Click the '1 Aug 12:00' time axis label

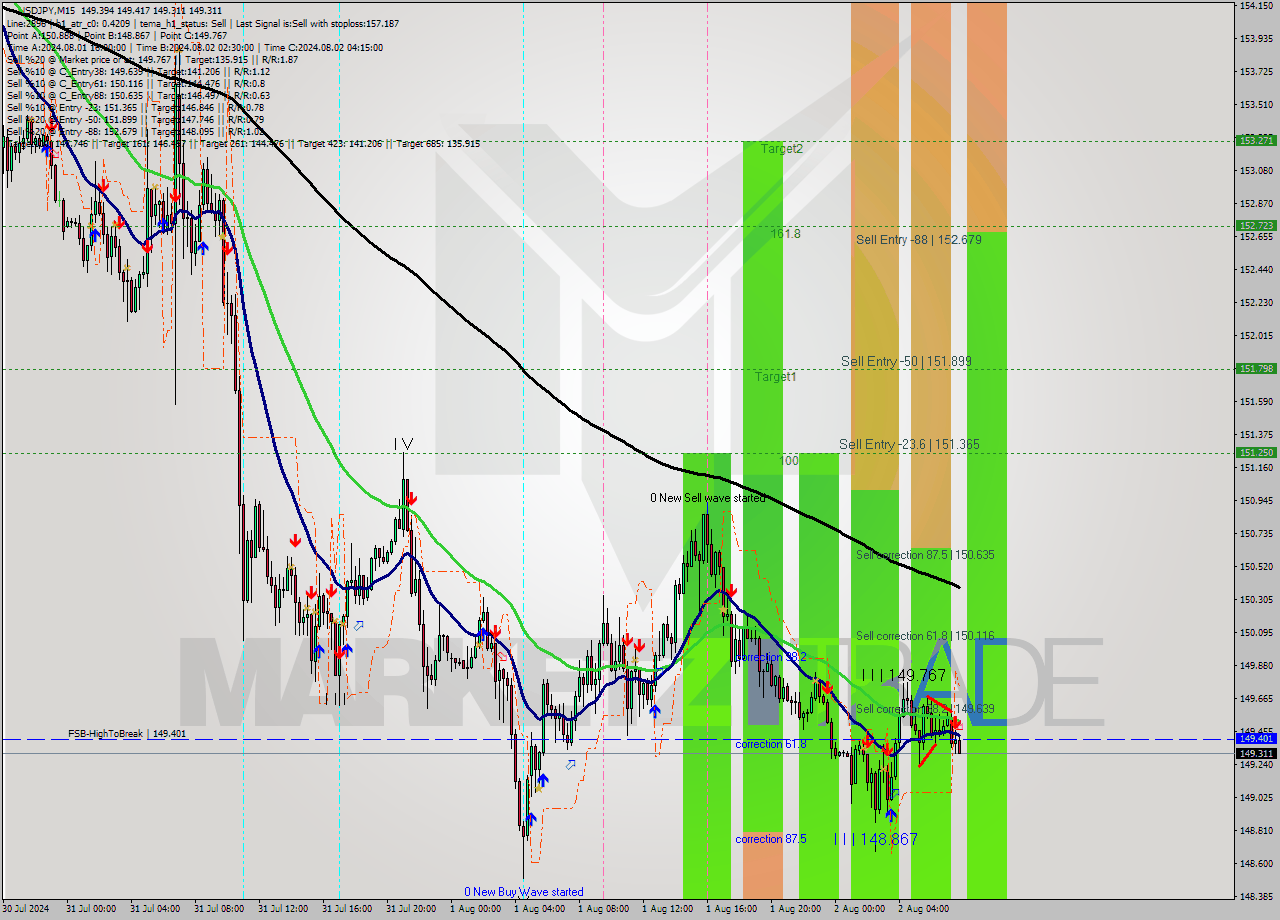[x=667, y=909]
